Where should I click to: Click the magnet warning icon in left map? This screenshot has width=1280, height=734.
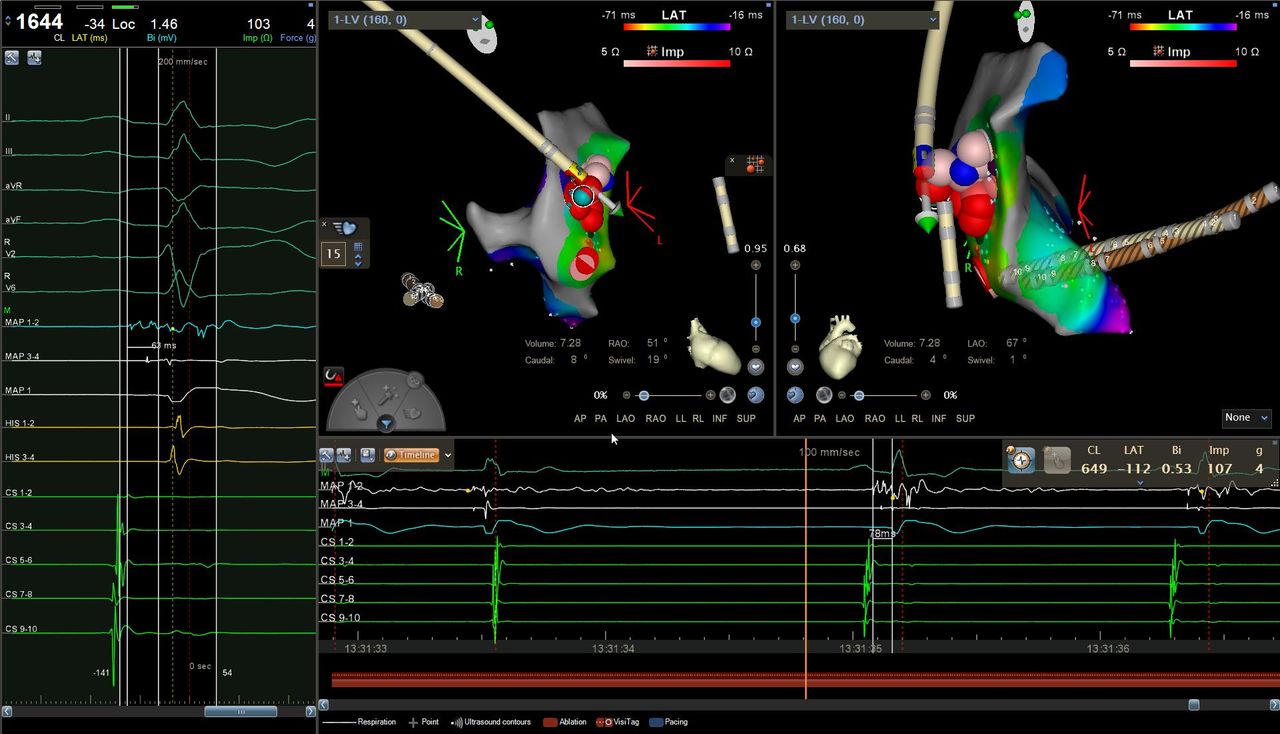(x=333, y=378)
